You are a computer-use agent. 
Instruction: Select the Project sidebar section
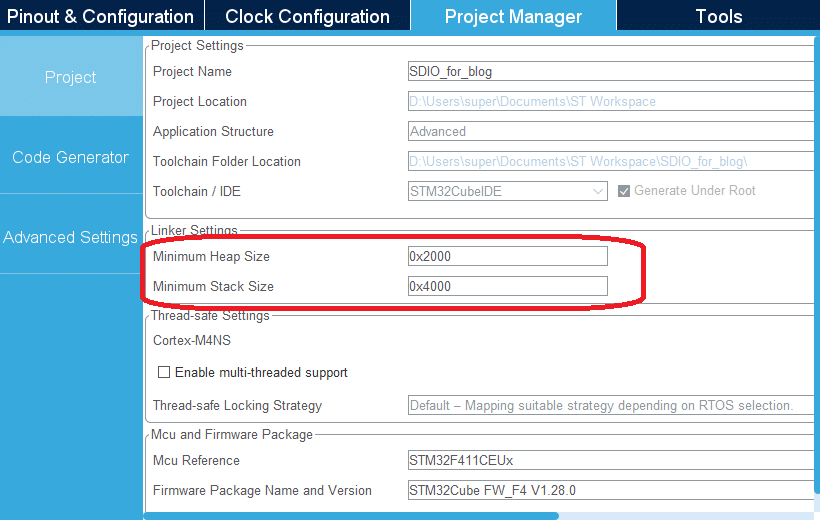[x=71, y=77]
